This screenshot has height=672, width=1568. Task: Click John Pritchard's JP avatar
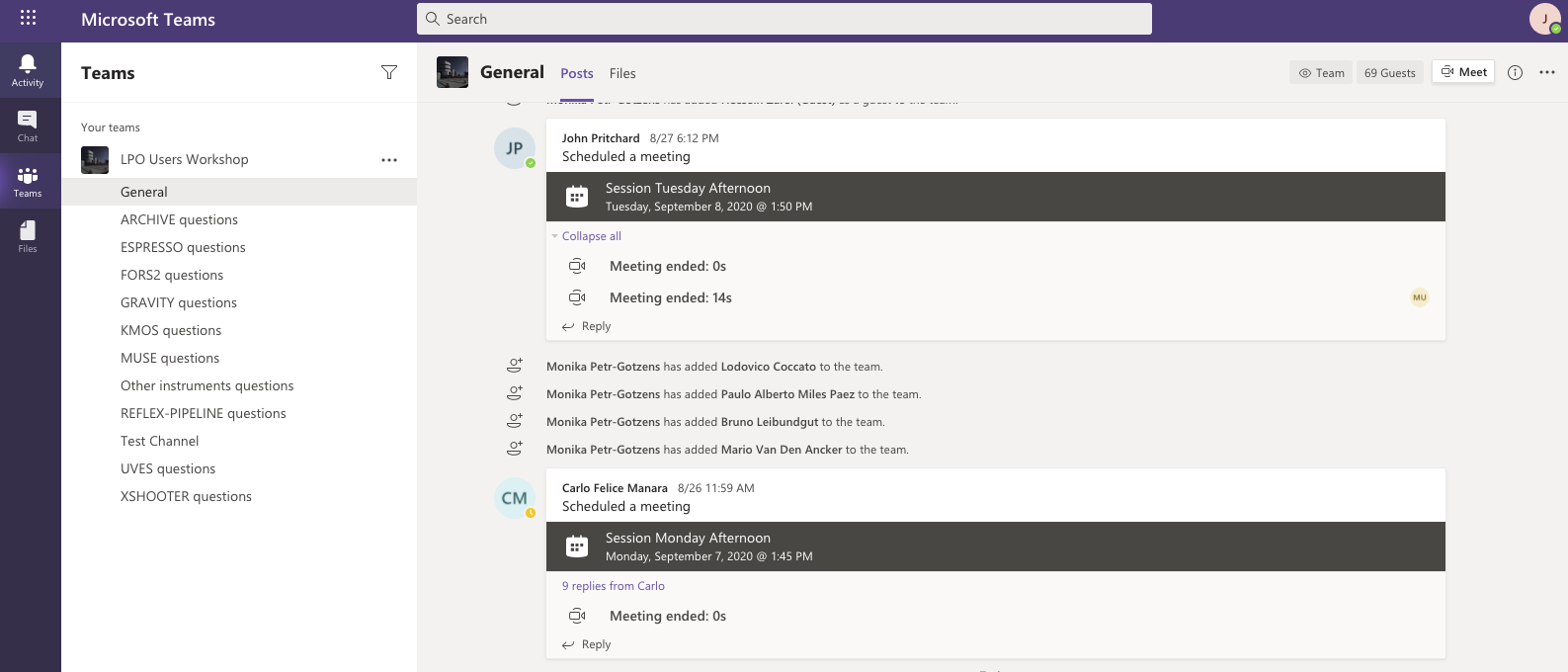(x=515, y=148)
